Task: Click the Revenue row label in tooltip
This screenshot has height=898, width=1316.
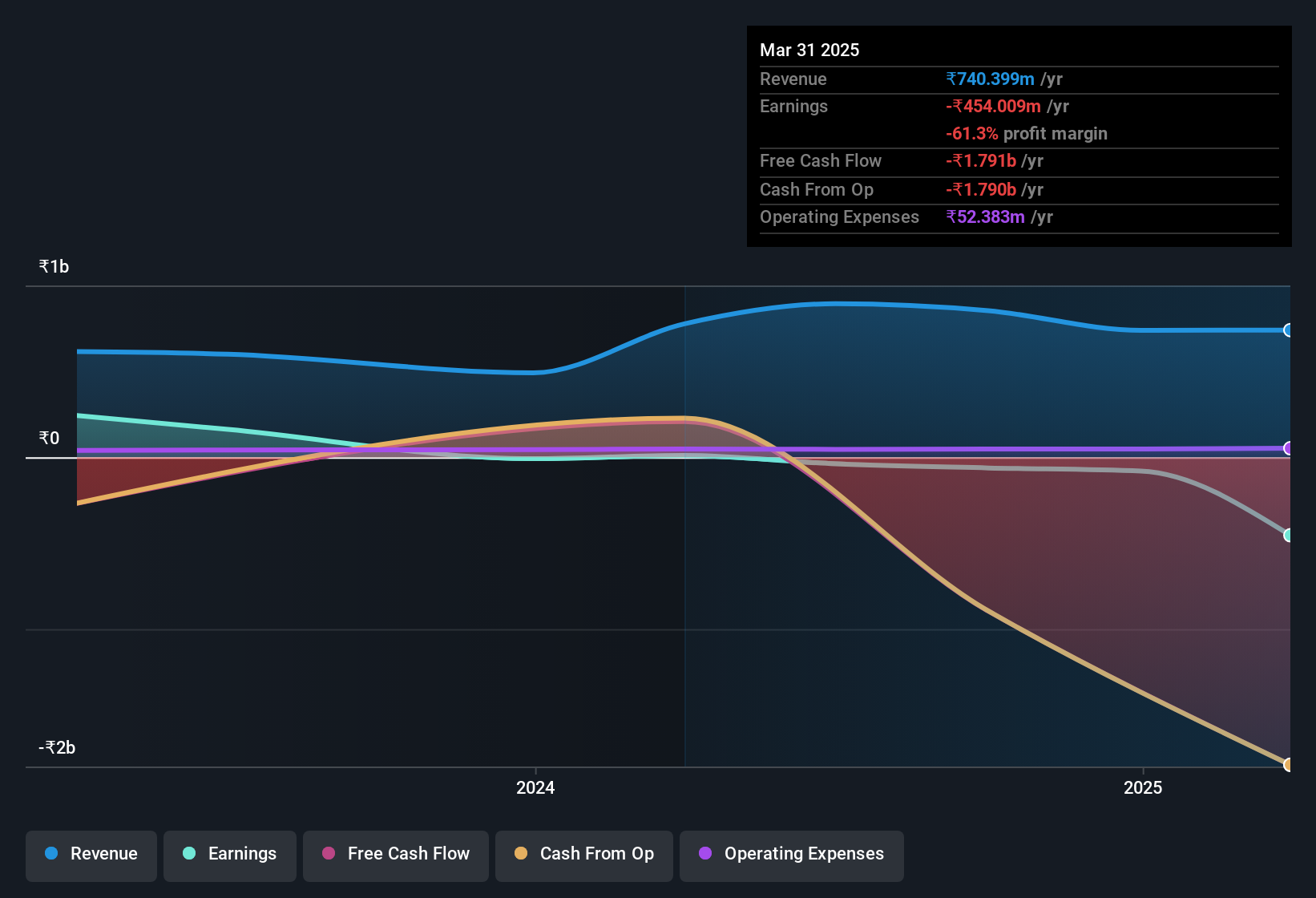Action: coord(793,79)
